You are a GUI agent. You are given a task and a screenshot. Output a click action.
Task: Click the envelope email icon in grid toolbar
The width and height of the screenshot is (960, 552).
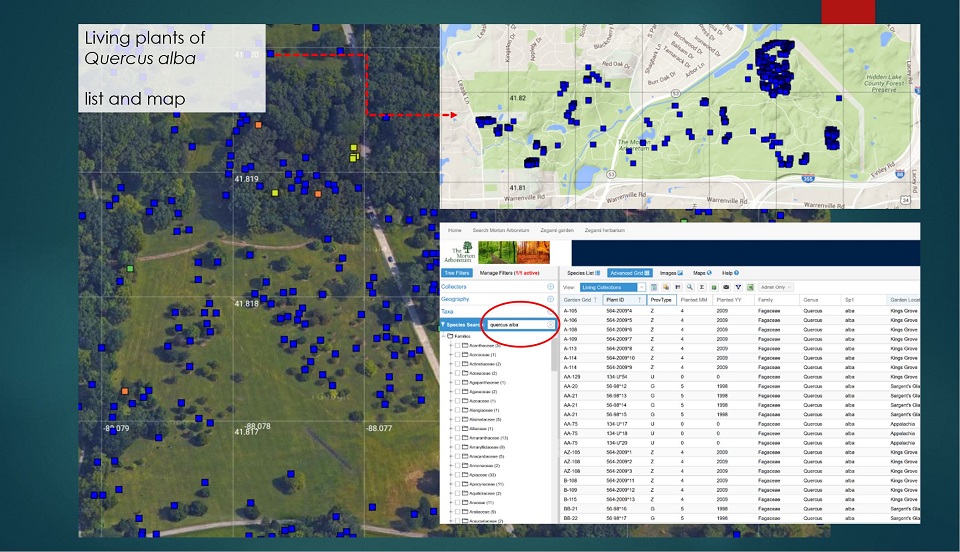tap(726, 287)
